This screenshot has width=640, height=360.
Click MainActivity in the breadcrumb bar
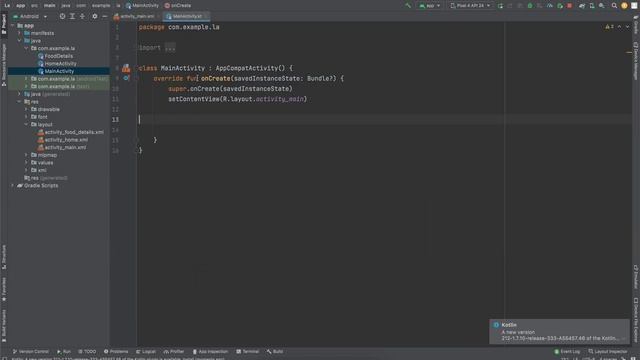(142, 6)
